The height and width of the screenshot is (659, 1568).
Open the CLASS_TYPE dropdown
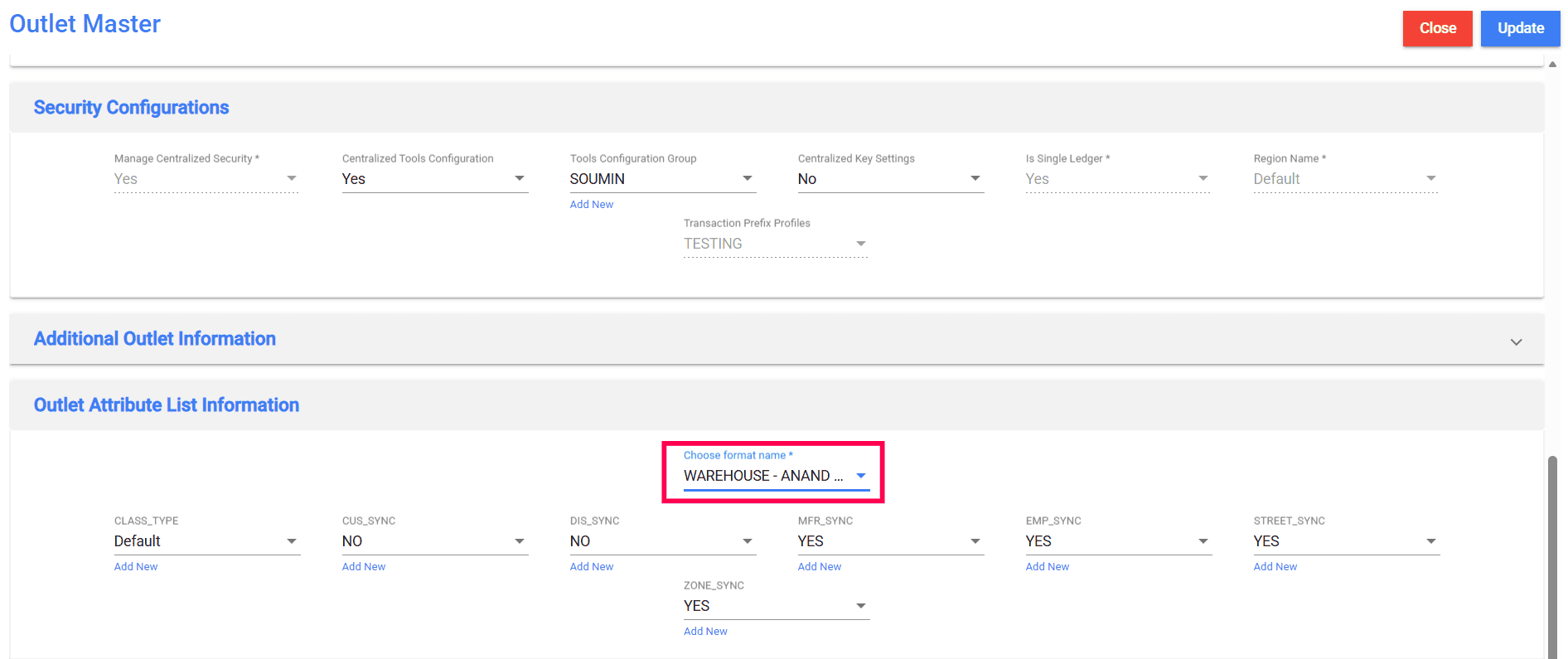click(206, 541)
